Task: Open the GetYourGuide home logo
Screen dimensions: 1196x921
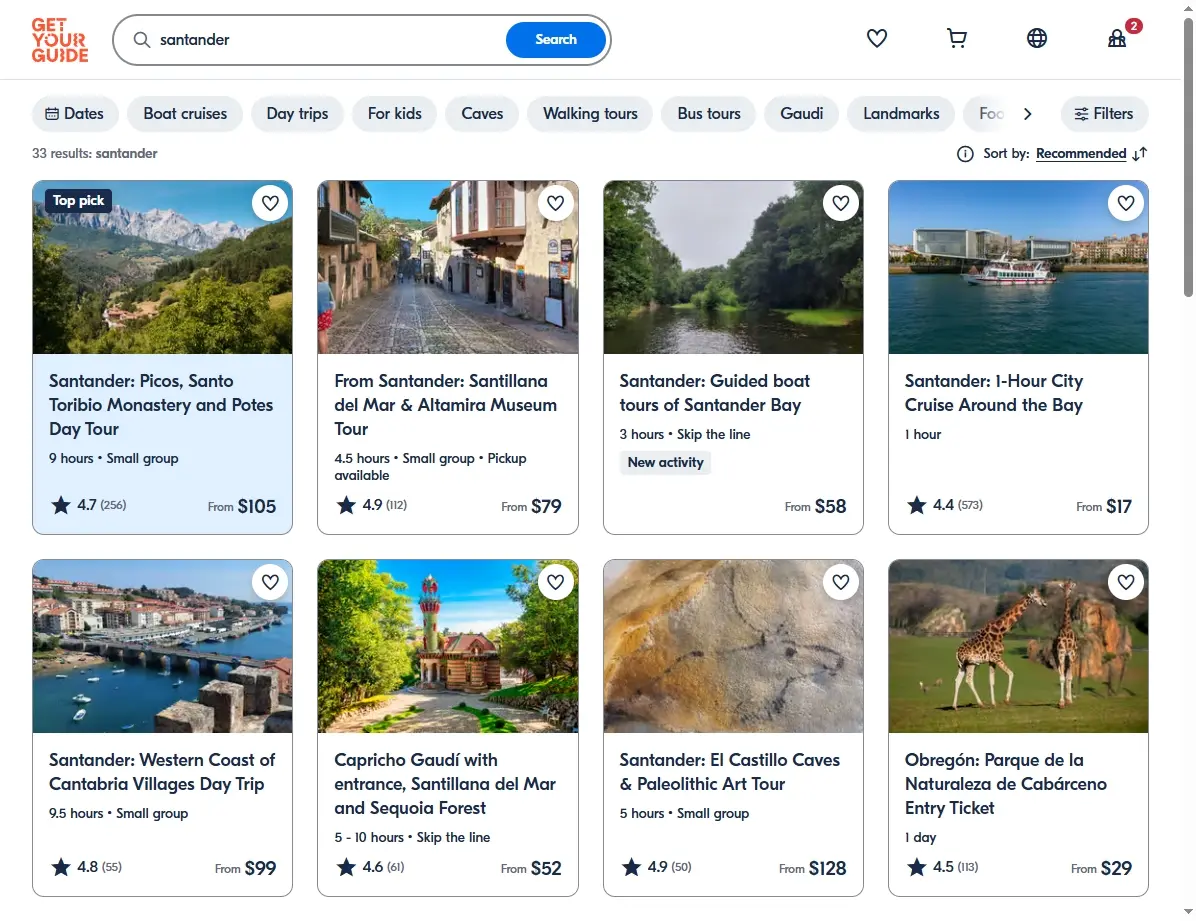Action: click(59, 40)
